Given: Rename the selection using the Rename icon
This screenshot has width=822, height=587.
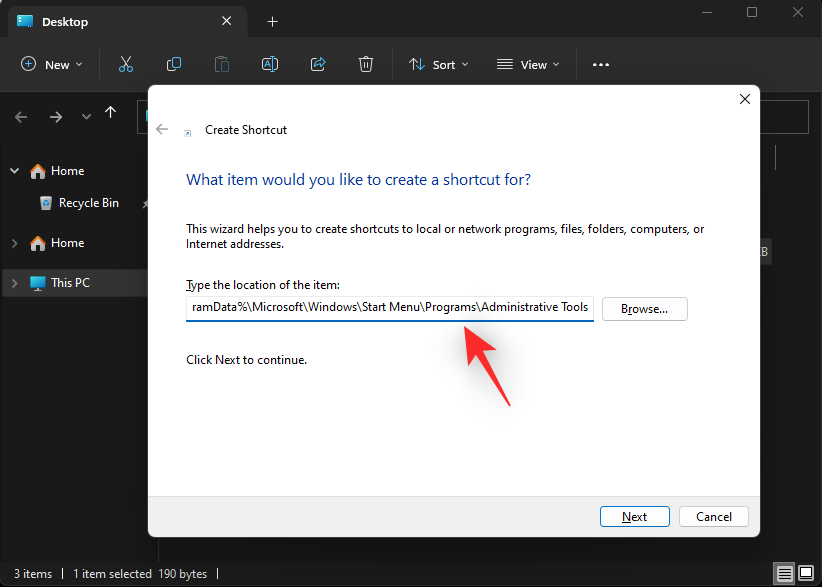Looking at the screenshot, I should tap(269, 64).
